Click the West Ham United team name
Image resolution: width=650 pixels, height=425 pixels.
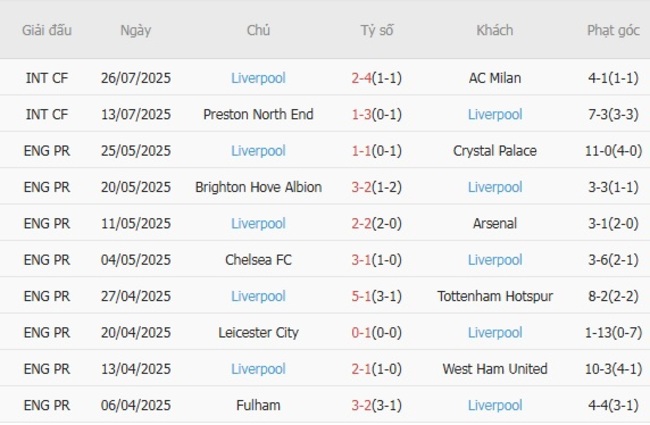pos(494,369)
